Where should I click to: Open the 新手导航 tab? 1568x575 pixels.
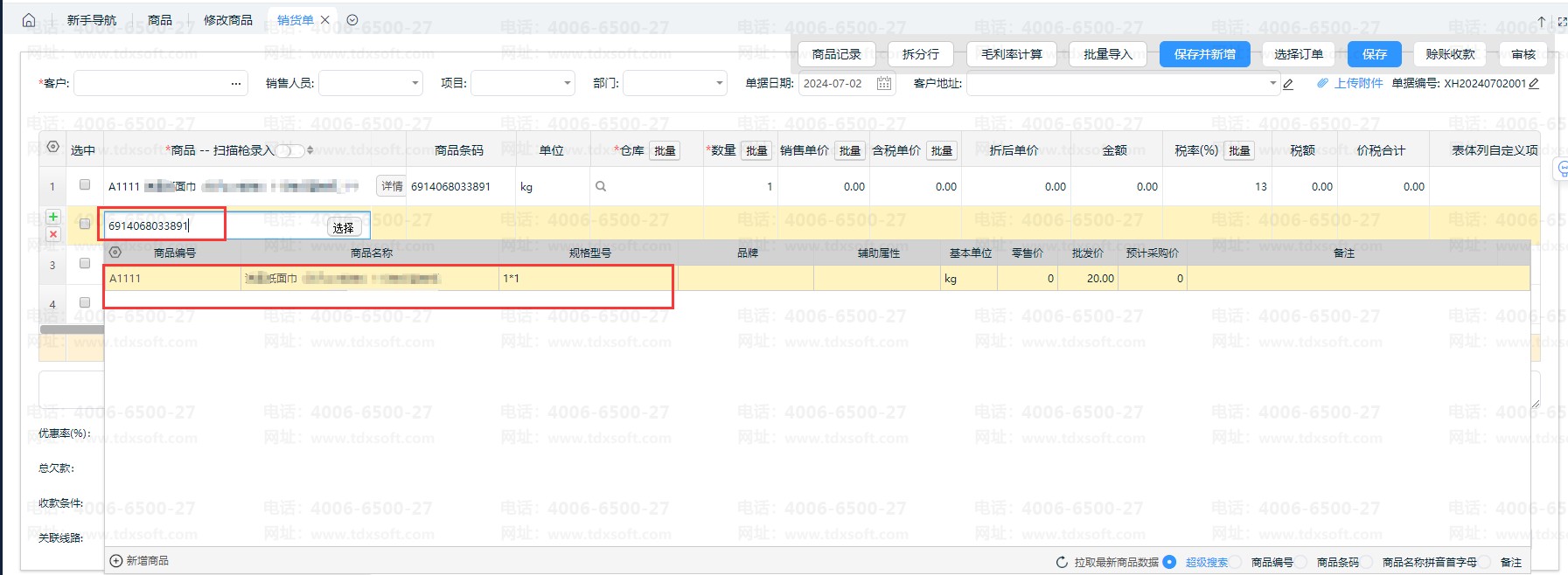91,20
